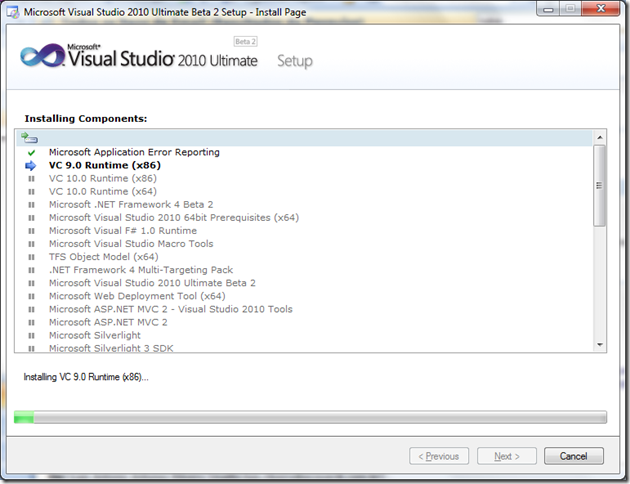Click the pending icon beside Visual Studio 2010 Ultimate Beta 2 row
Image resolution: width=630 pixels, height=484 pixels.
click(x=31, y=283)
